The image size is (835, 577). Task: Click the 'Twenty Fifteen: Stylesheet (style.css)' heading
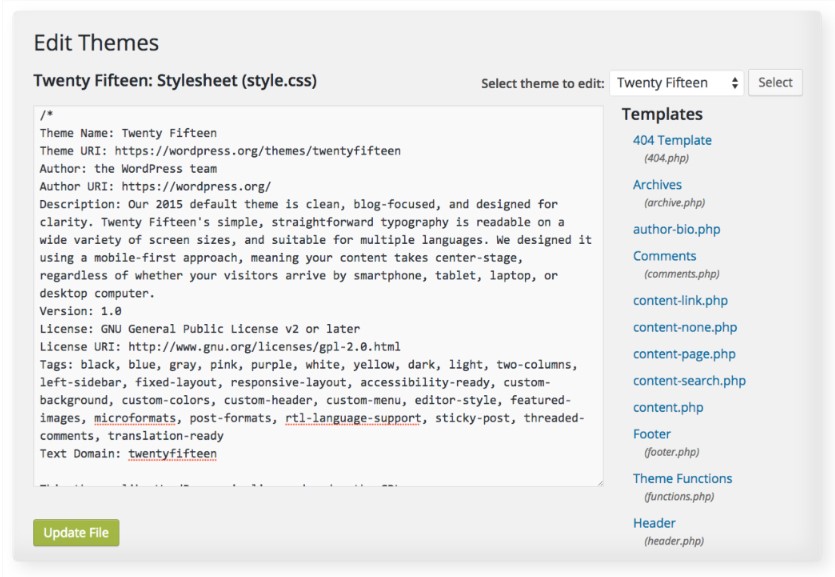(175, 81)
